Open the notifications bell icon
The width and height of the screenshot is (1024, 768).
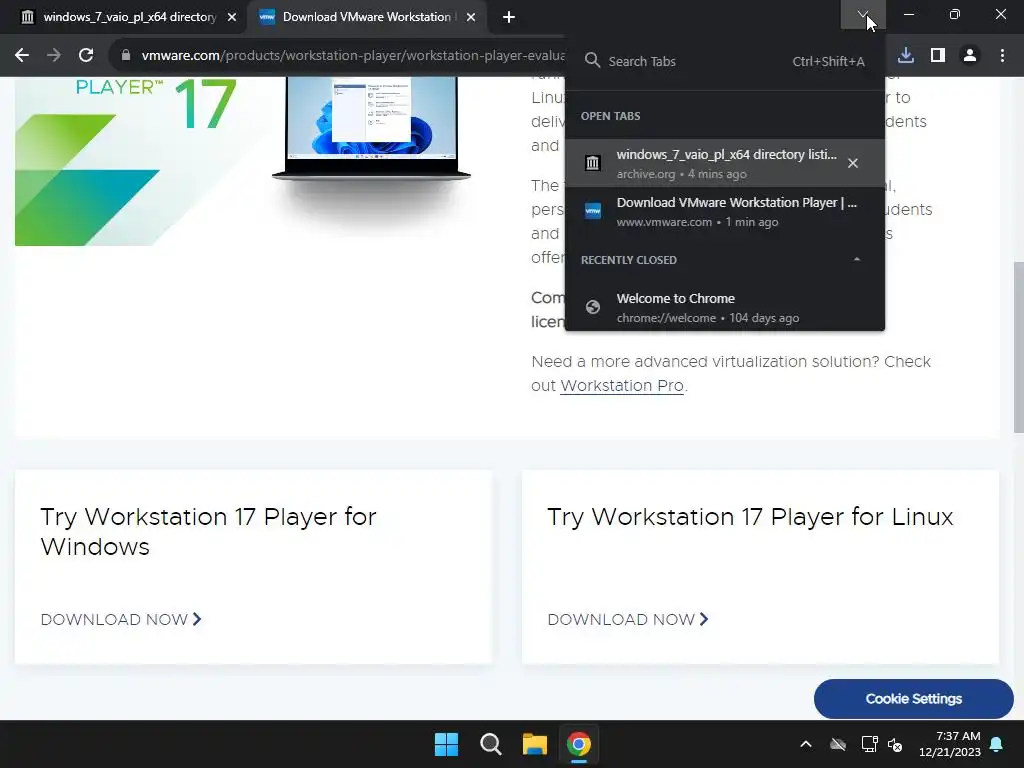pos(997,744)
